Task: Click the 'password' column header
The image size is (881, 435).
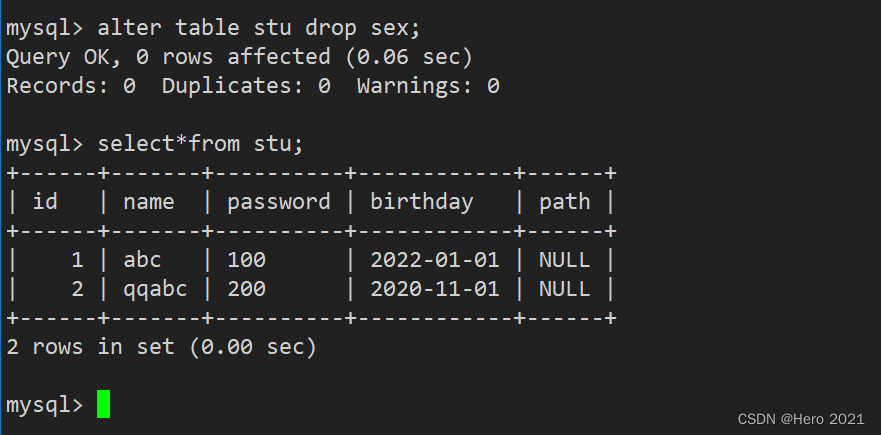Action: click(x=279, y=202)
